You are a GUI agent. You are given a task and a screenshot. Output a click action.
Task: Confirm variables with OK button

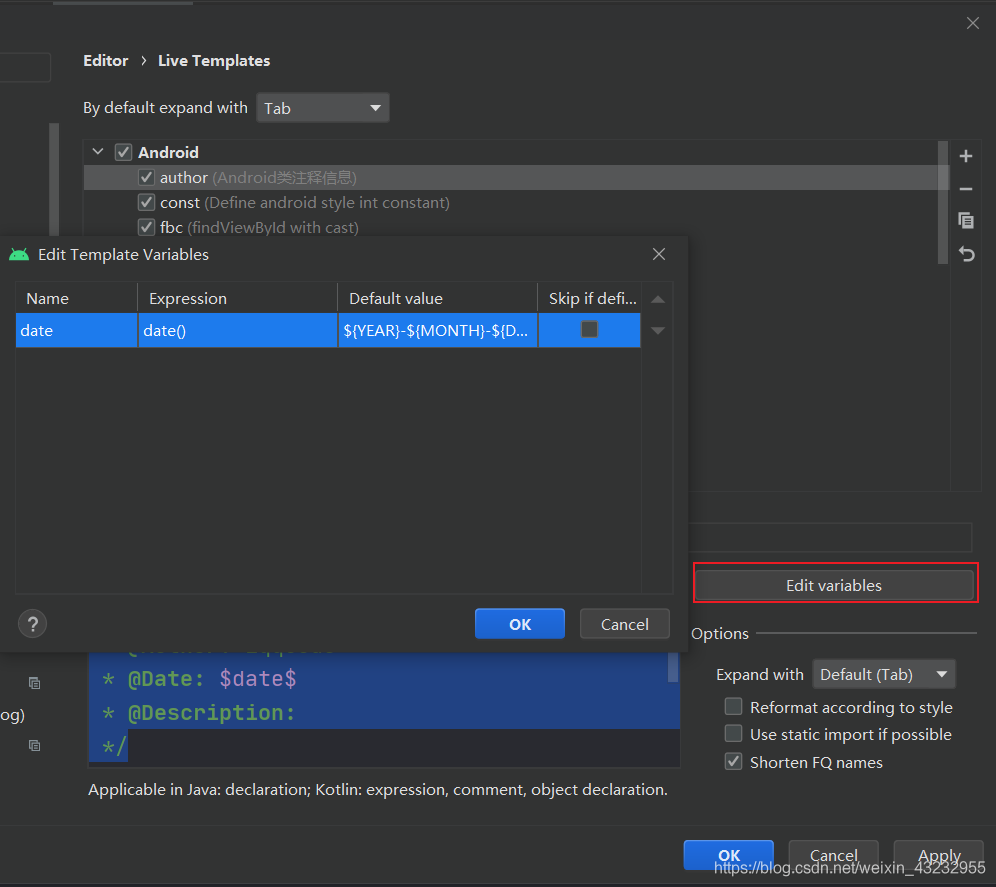click(520, 623)
